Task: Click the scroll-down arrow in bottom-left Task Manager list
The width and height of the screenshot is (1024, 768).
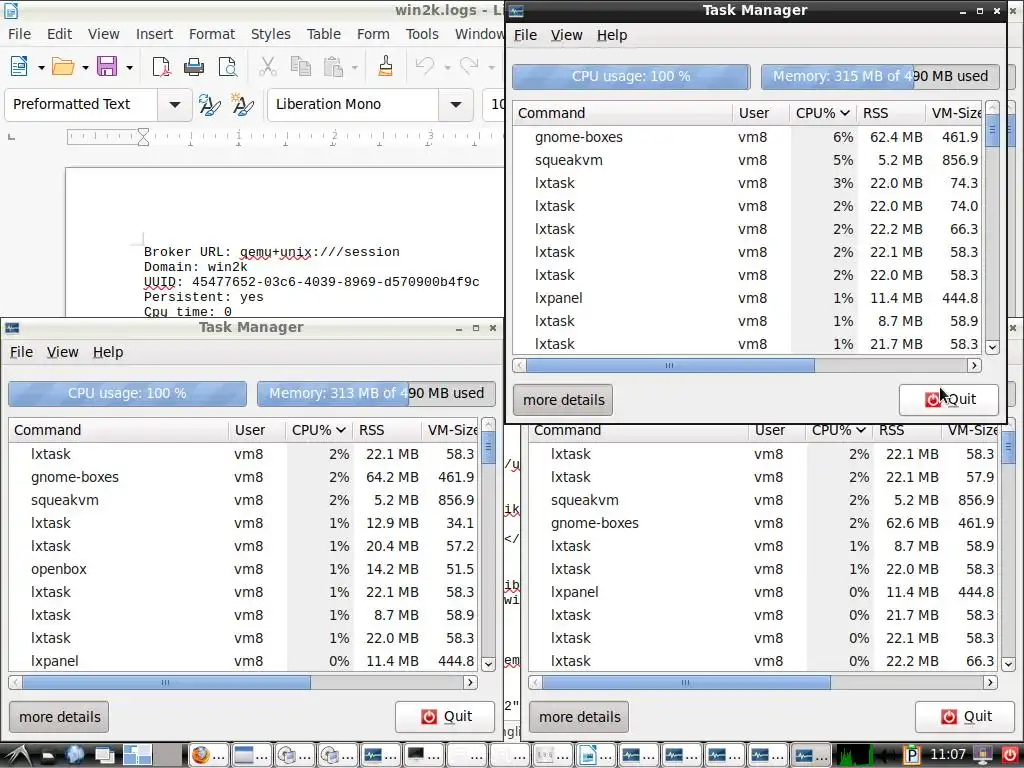Action: (488, 664)
